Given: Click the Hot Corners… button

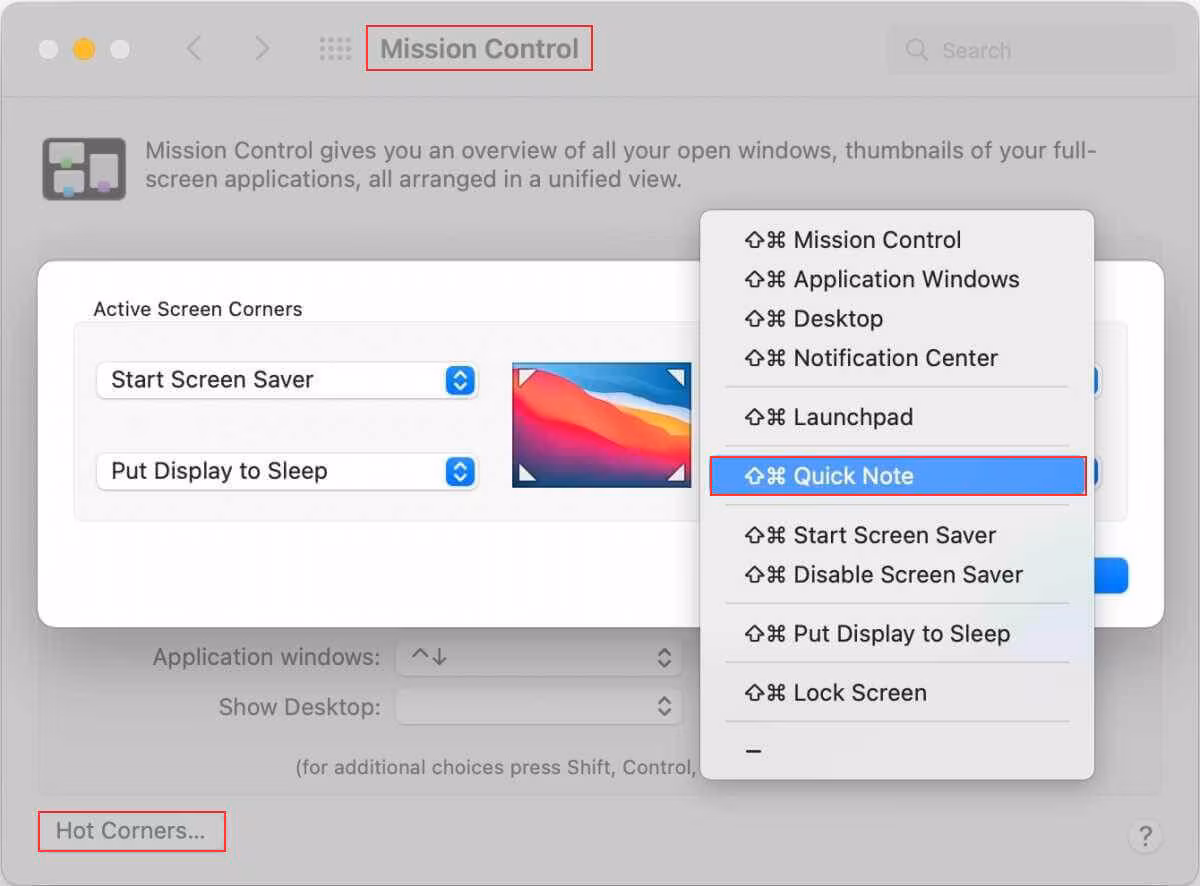Looking at the screenshot, I should (x=131, y=831).
